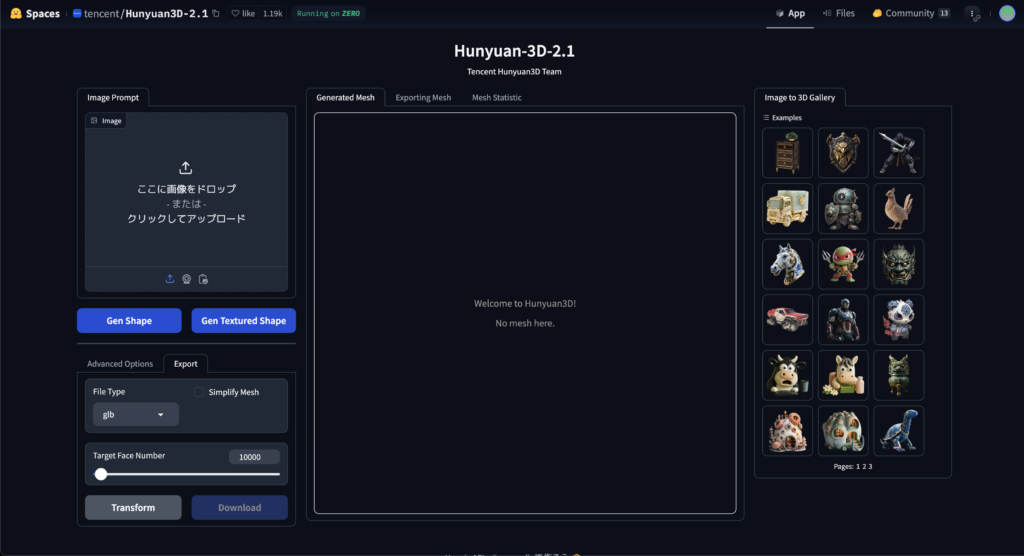Viewport: 1024px width, 556px height.
Task: Click the upload arrow icon in the image drop area
Action: click(186, 168)
